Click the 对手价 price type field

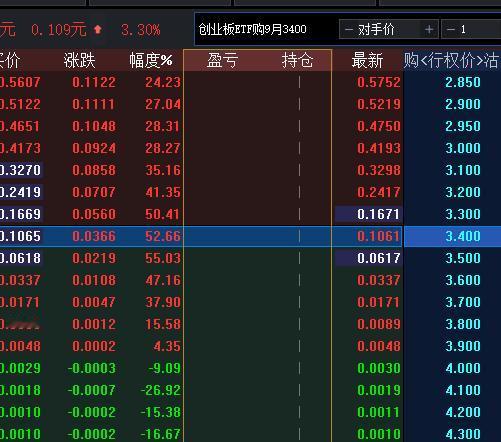click(x=389, y=29)
